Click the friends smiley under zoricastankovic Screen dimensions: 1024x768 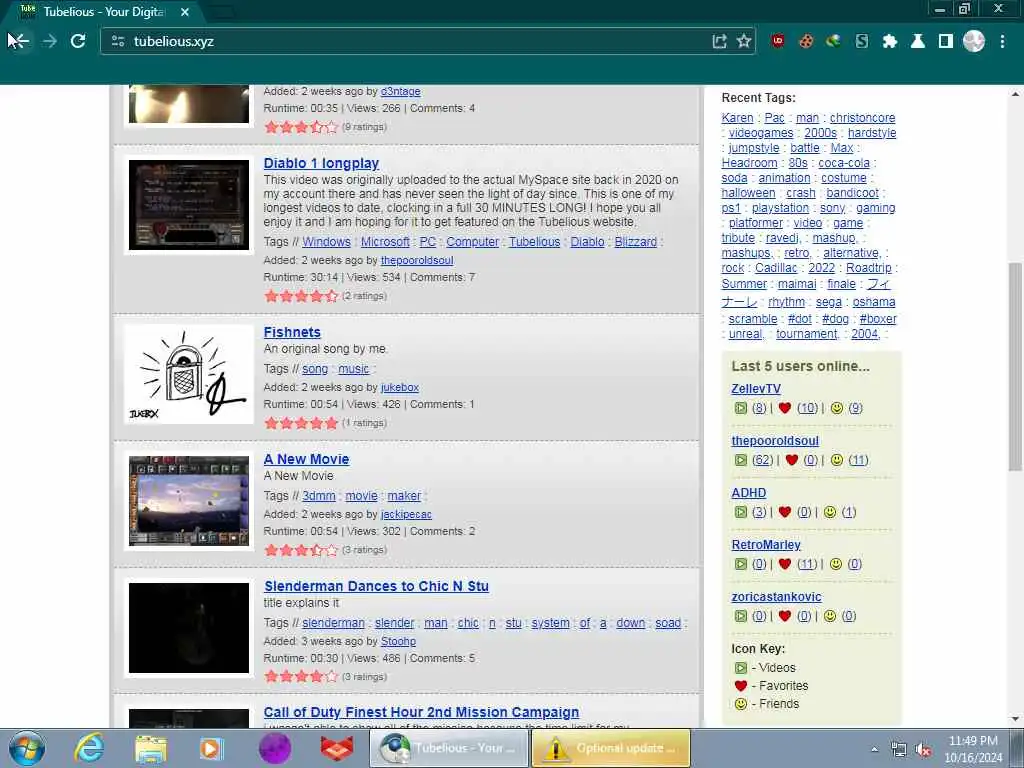click(829, 616)
